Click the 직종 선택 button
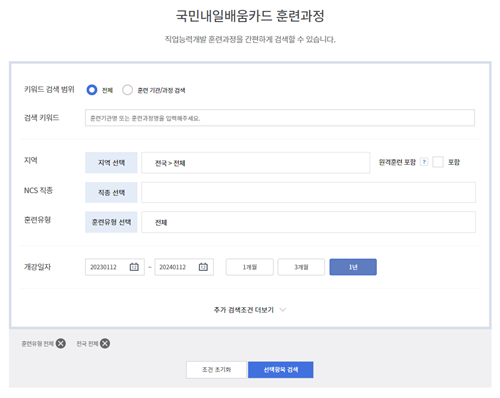 point(111,192)
